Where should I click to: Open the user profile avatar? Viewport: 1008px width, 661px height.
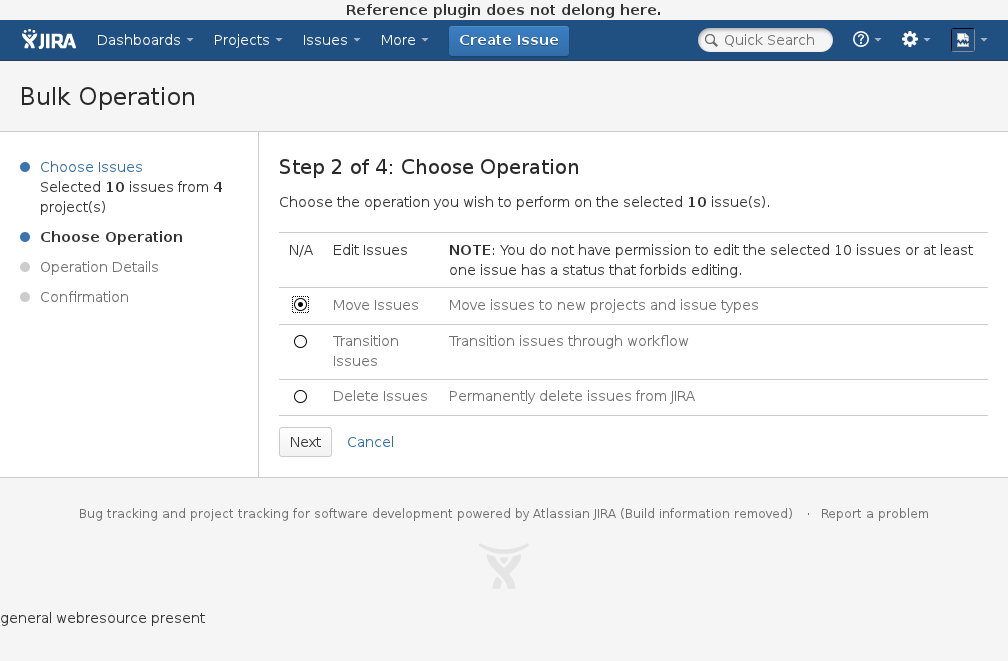pos(963,40)
